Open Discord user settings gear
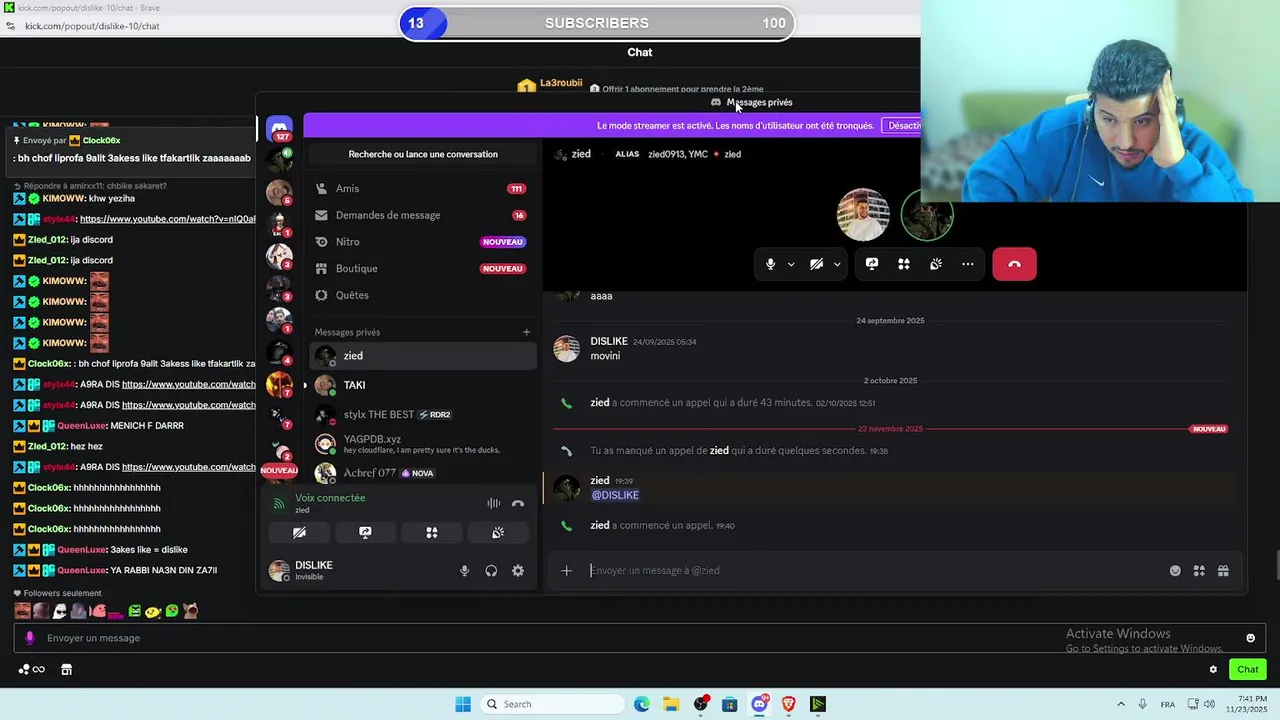 tap(518, 571)
